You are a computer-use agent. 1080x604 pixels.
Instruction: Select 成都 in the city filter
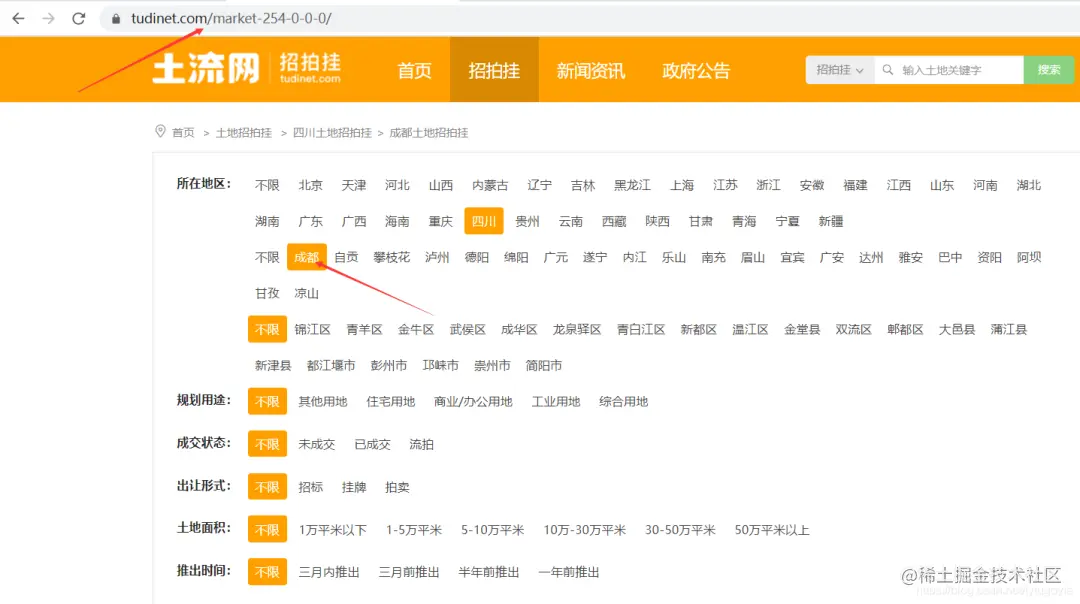(306, 257)
